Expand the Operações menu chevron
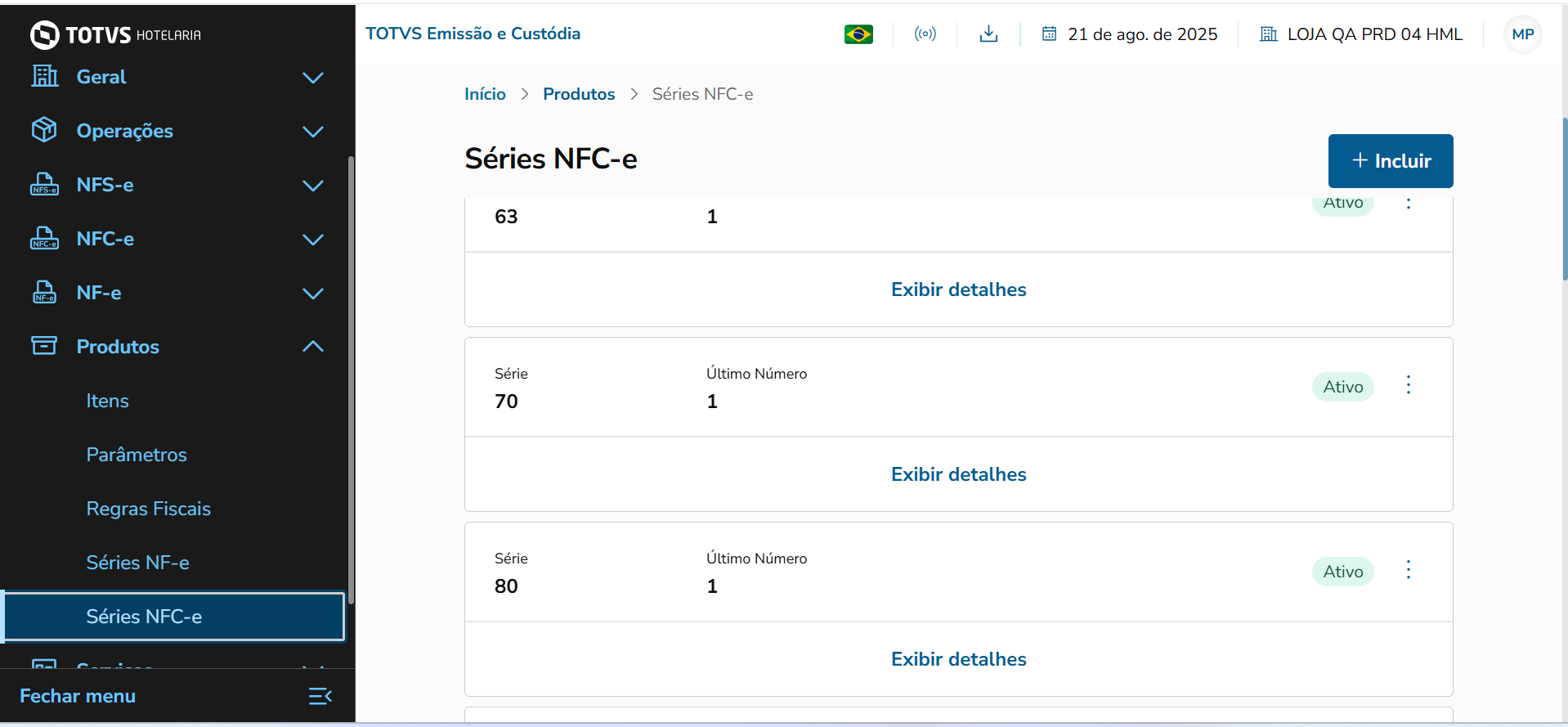Viewport: 1568px width, 727px height. [312, 132]
